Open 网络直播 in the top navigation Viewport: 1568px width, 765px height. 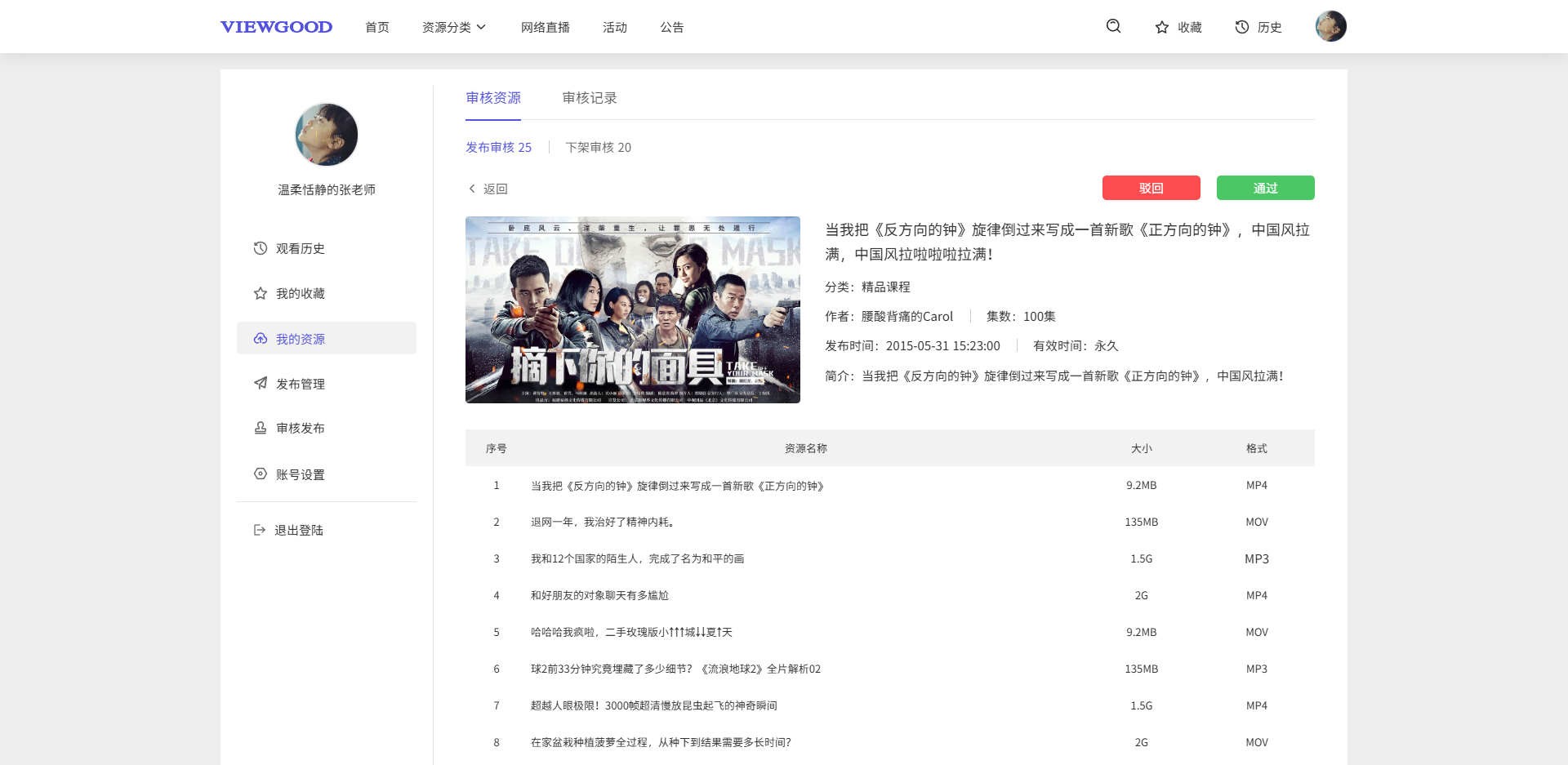[546, 27]
